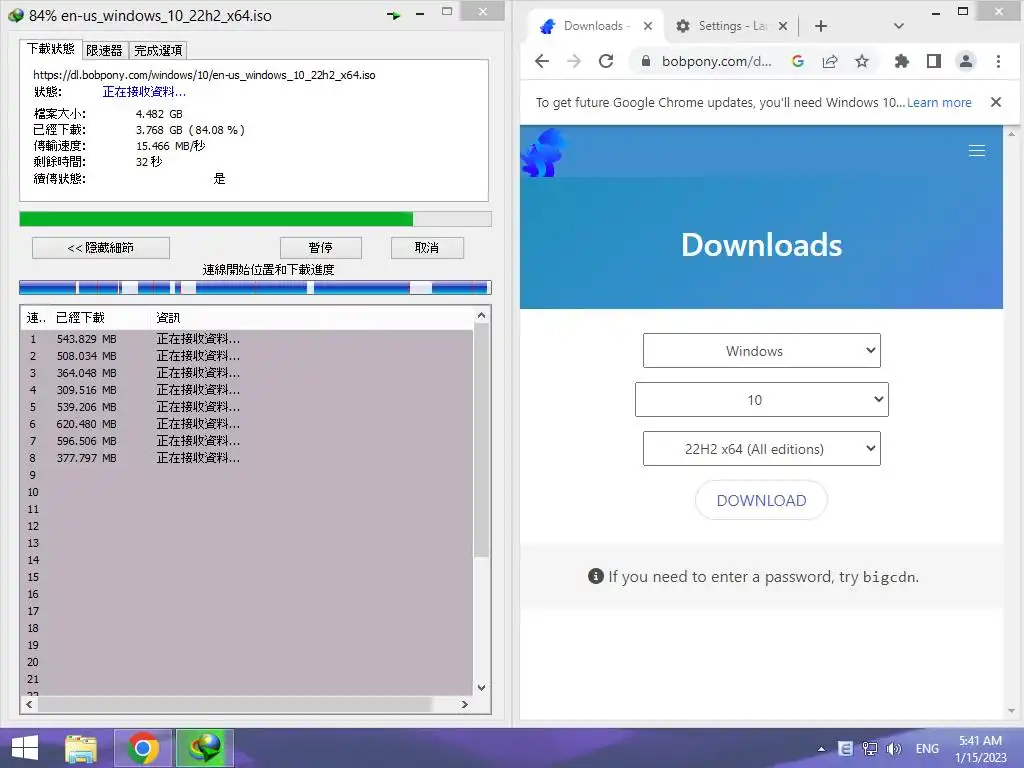Click the green download progress bar

255,219
